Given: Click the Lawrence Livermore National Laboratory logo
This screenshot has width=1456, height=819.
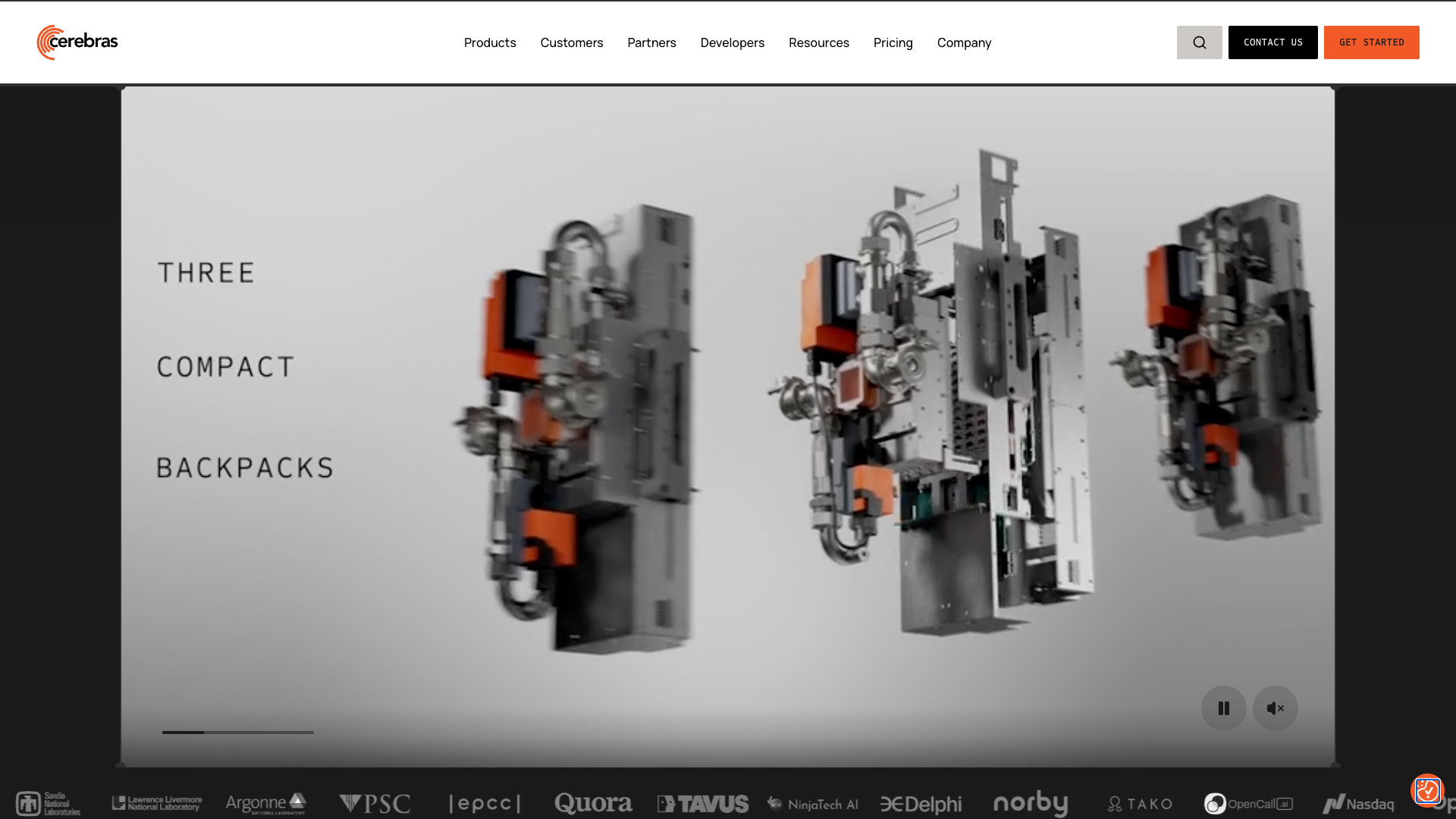Looking at the screenshot, I should (x=157, y=803).
